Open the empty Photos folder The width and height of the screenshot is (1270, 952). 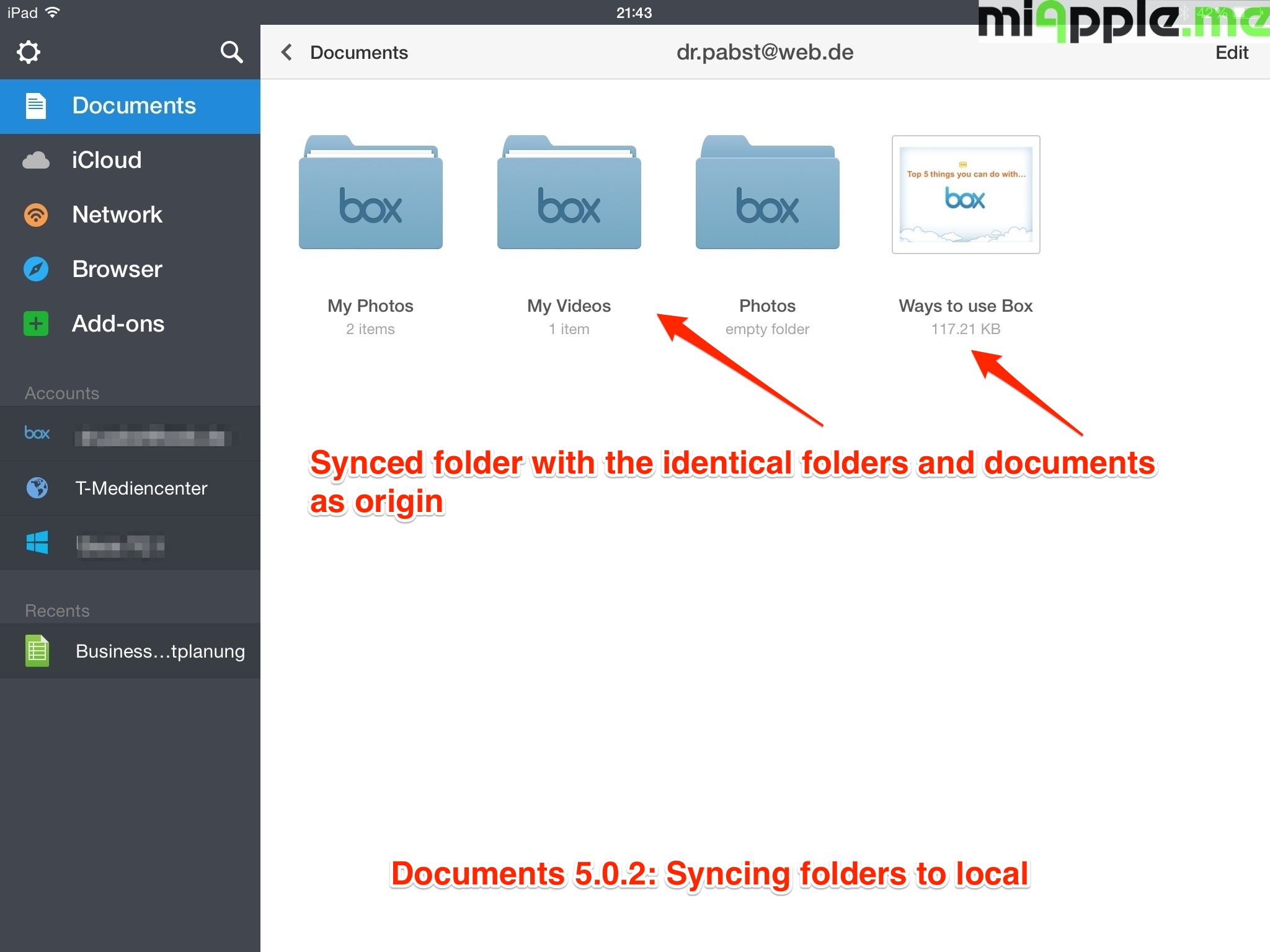[x=767, y=193]
